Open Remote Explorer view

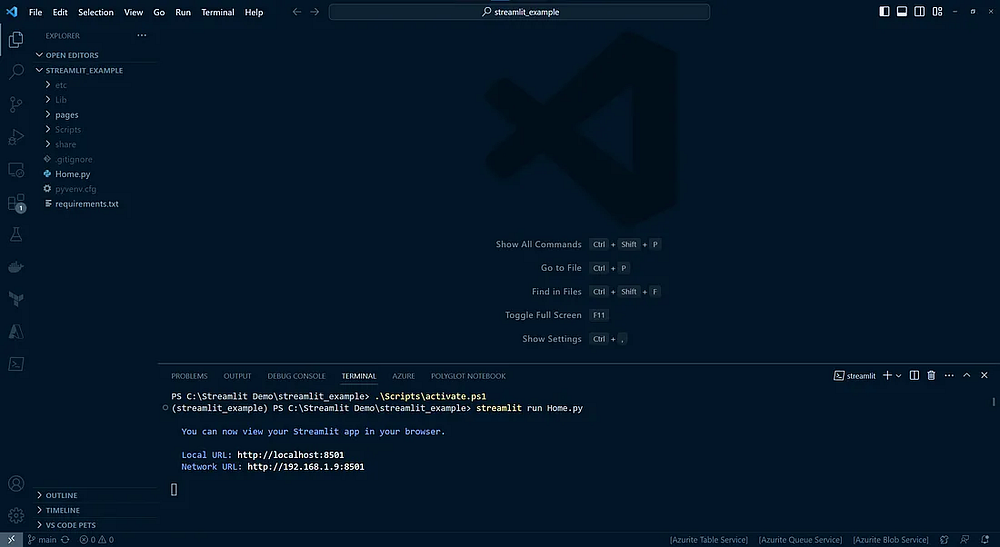16,170
